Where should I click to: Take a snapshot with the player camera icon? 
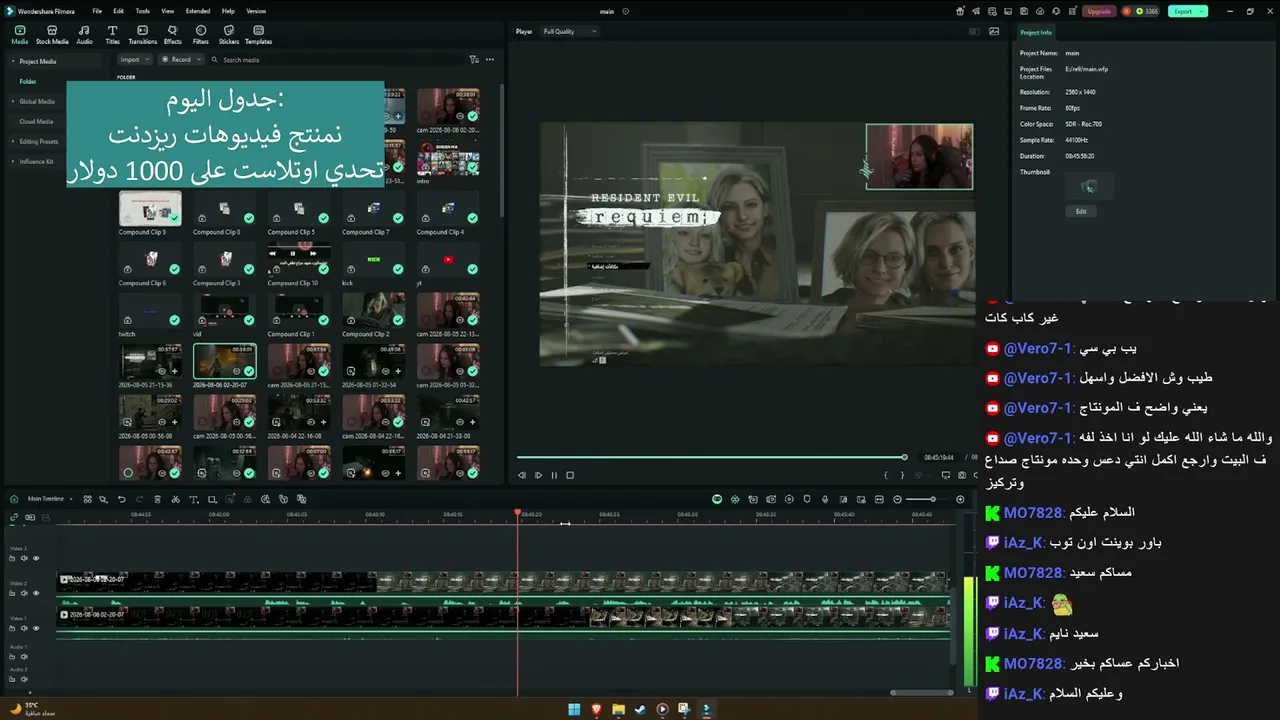[x=962, y=475]
